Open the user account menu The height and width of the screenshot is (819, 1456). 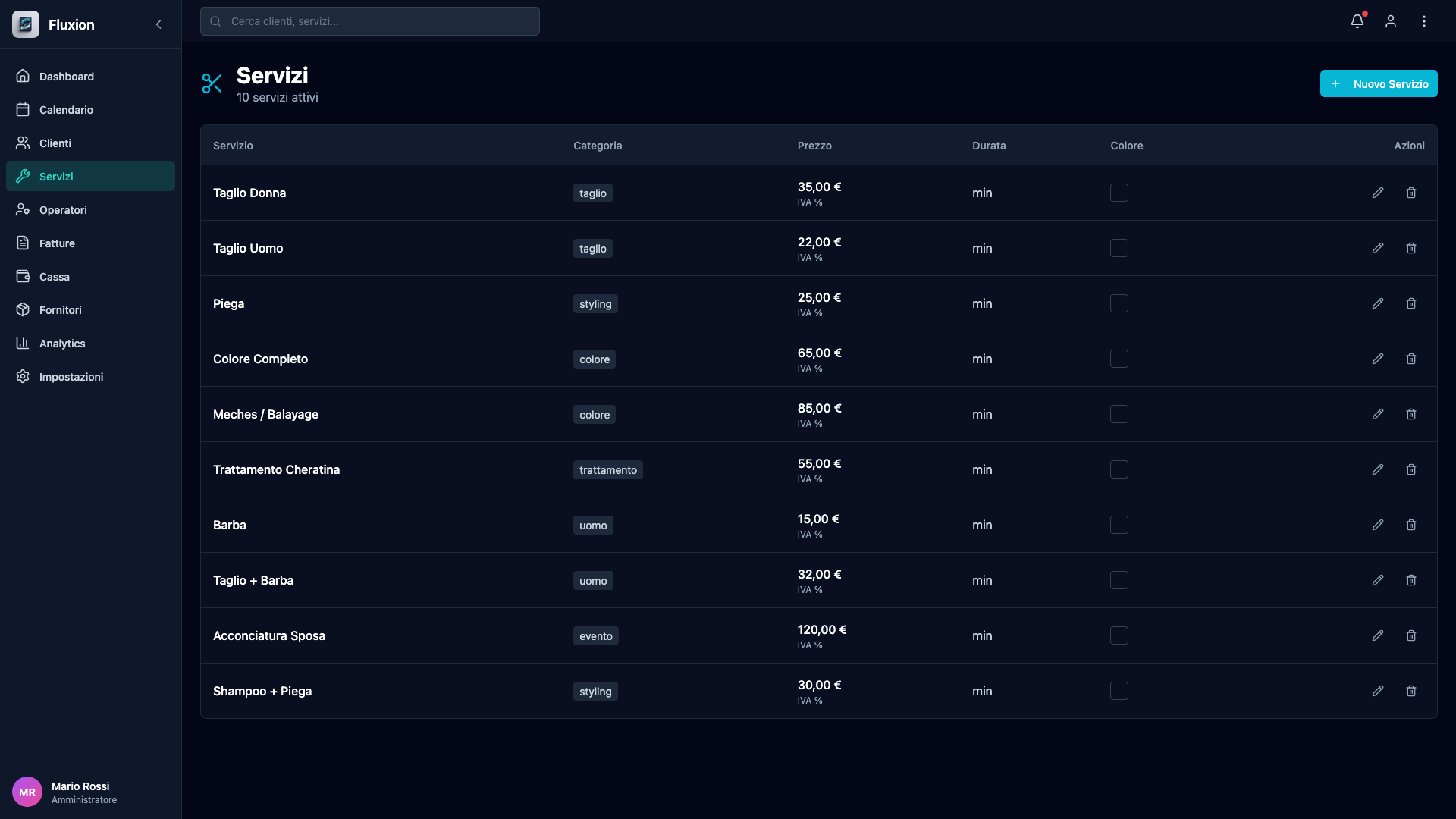tap(1391, 21)
